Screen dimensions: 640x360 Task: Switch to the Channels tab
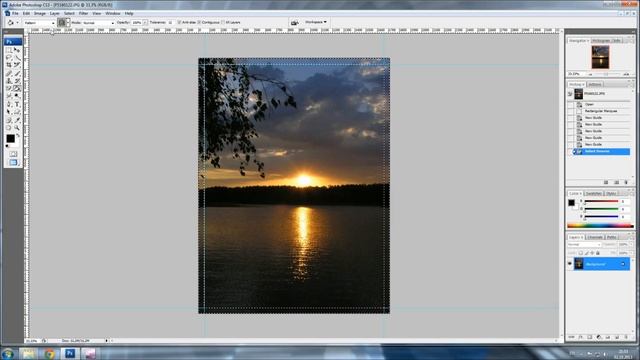595,237
